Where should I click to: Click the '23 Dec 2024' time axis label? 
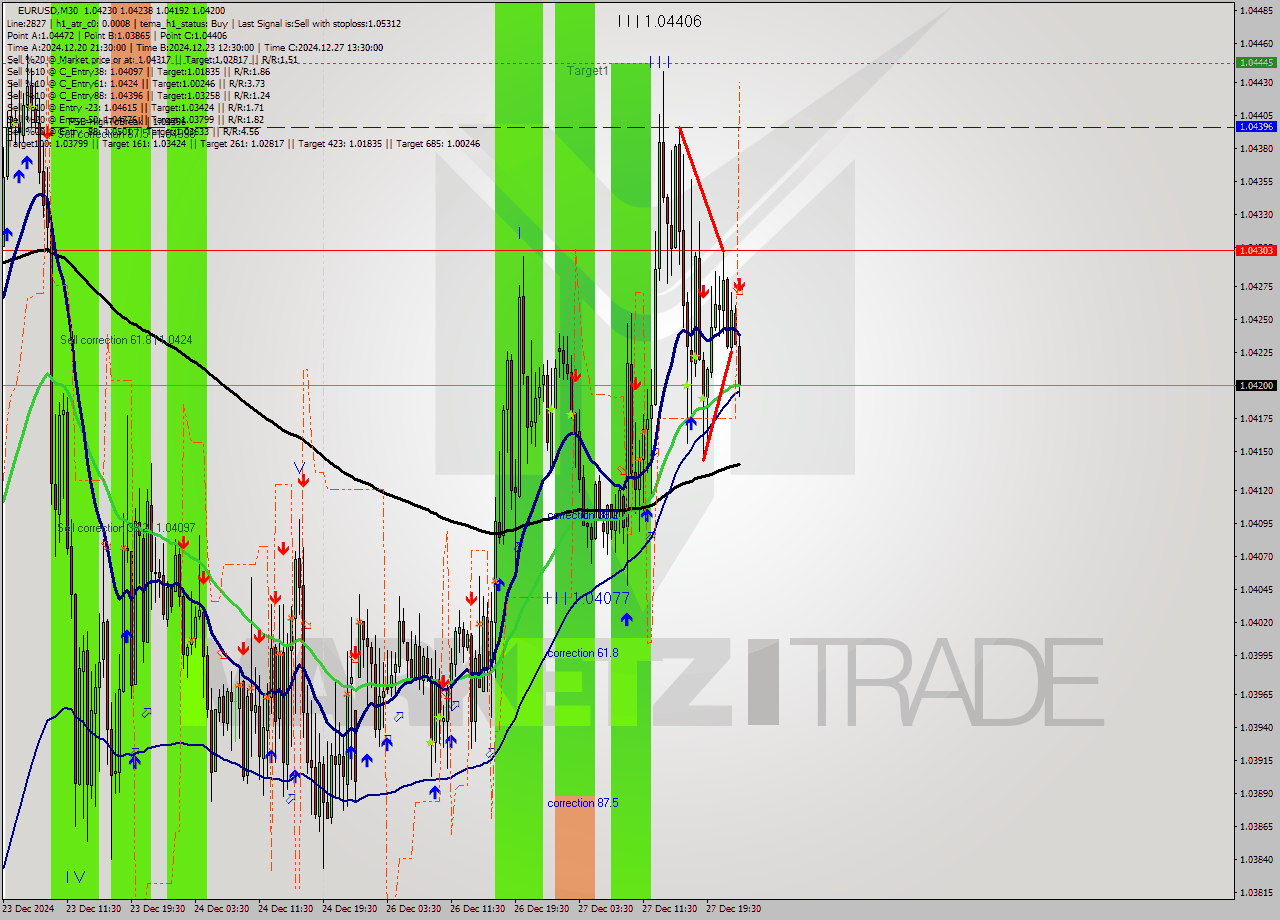click(x=29, y=909)
